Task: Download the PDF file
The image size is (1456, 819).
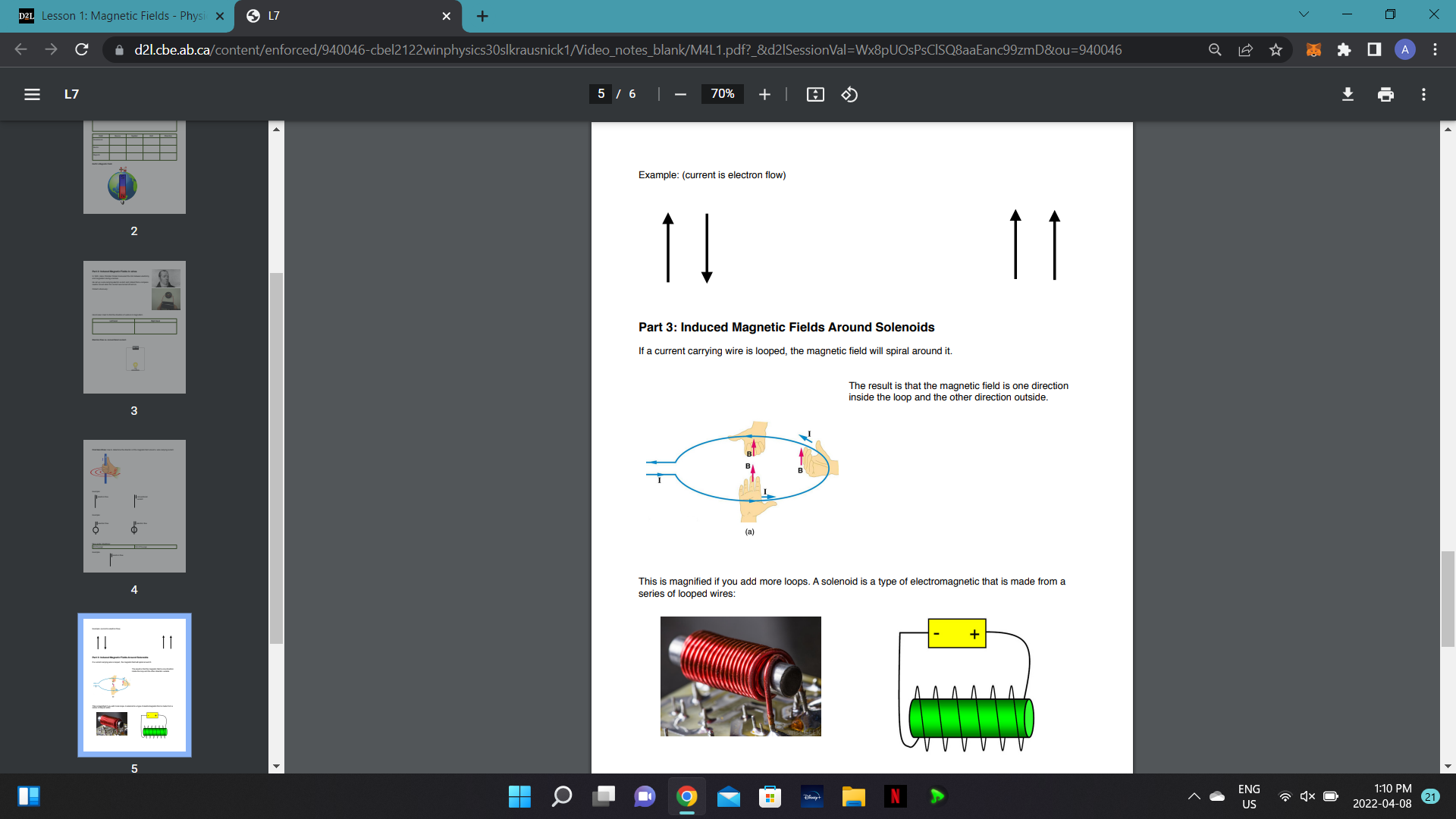Action: (1348, 94)
